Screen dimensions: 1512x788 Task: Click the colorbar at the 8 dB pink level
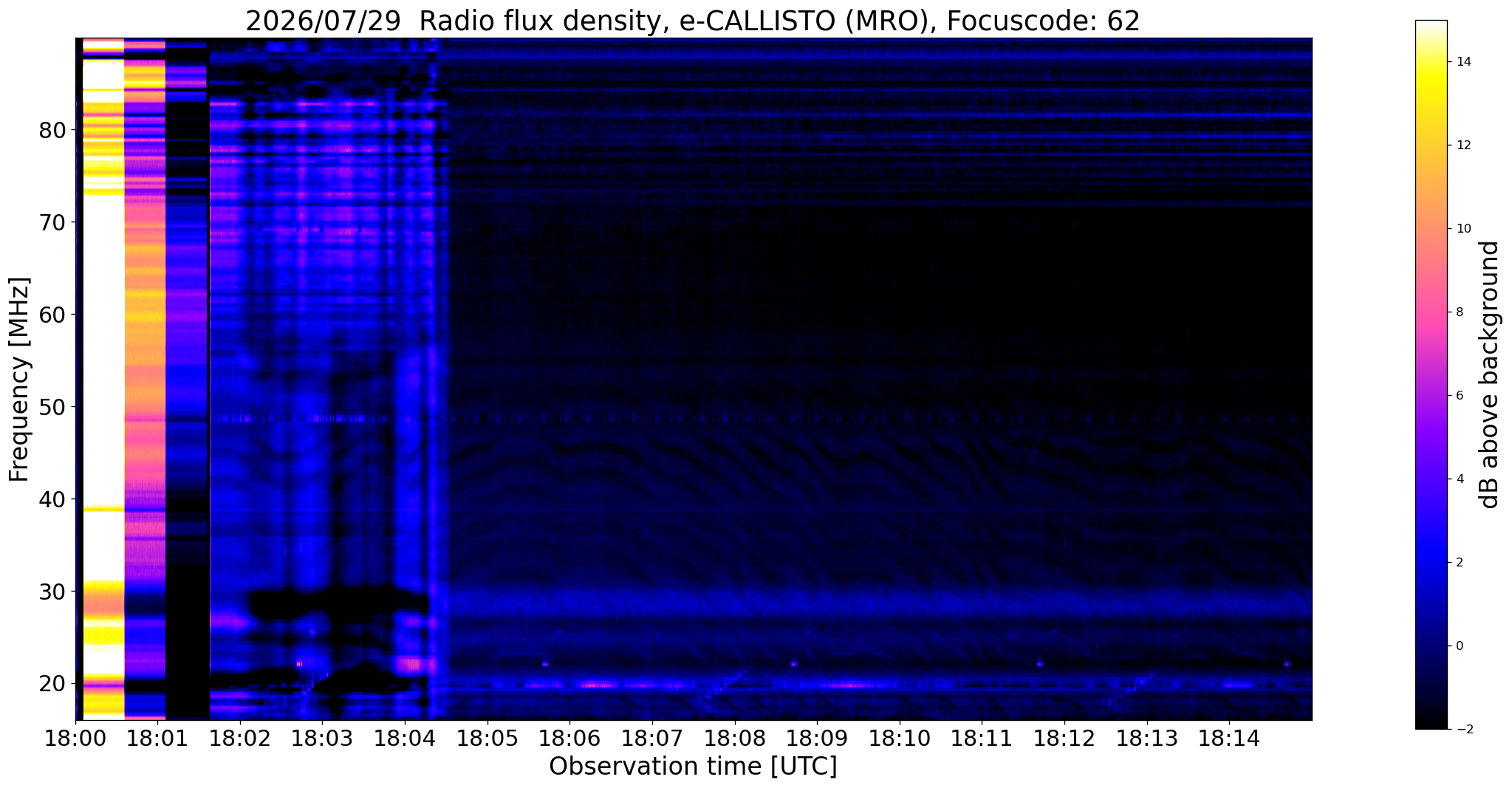click(1431, 312)
